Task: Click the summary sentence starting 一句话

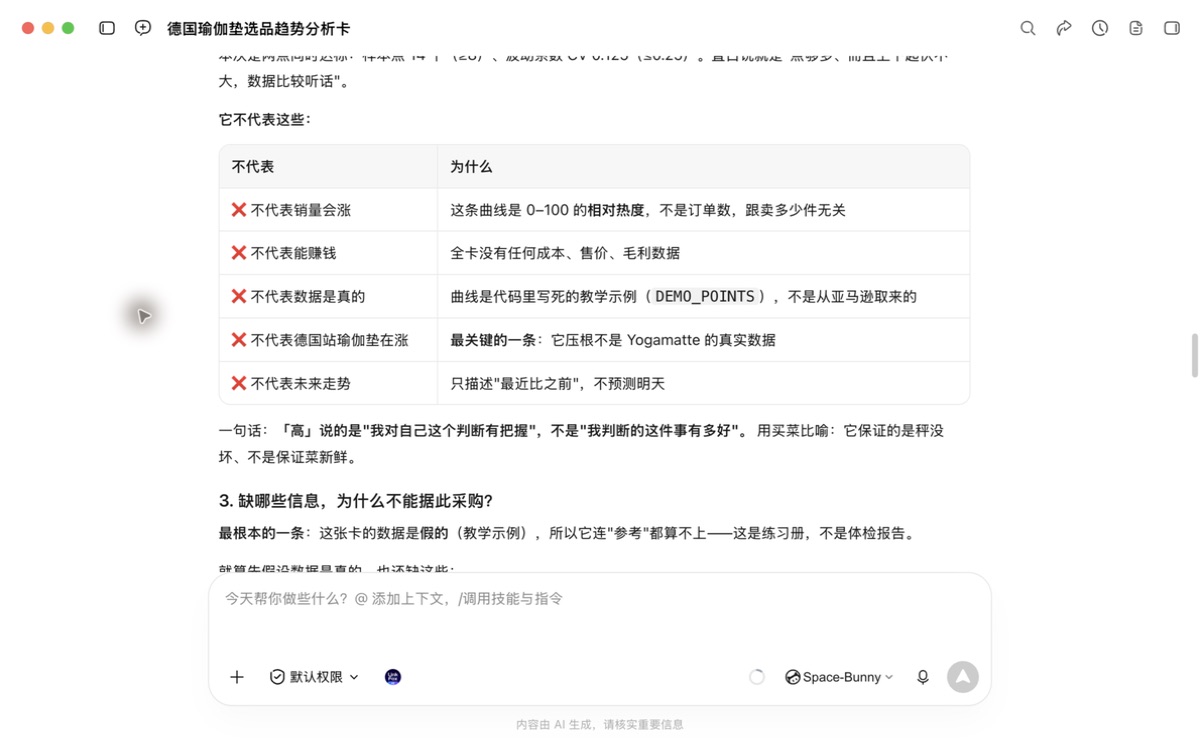Action: pyautogui.click(x=582, y=444)
